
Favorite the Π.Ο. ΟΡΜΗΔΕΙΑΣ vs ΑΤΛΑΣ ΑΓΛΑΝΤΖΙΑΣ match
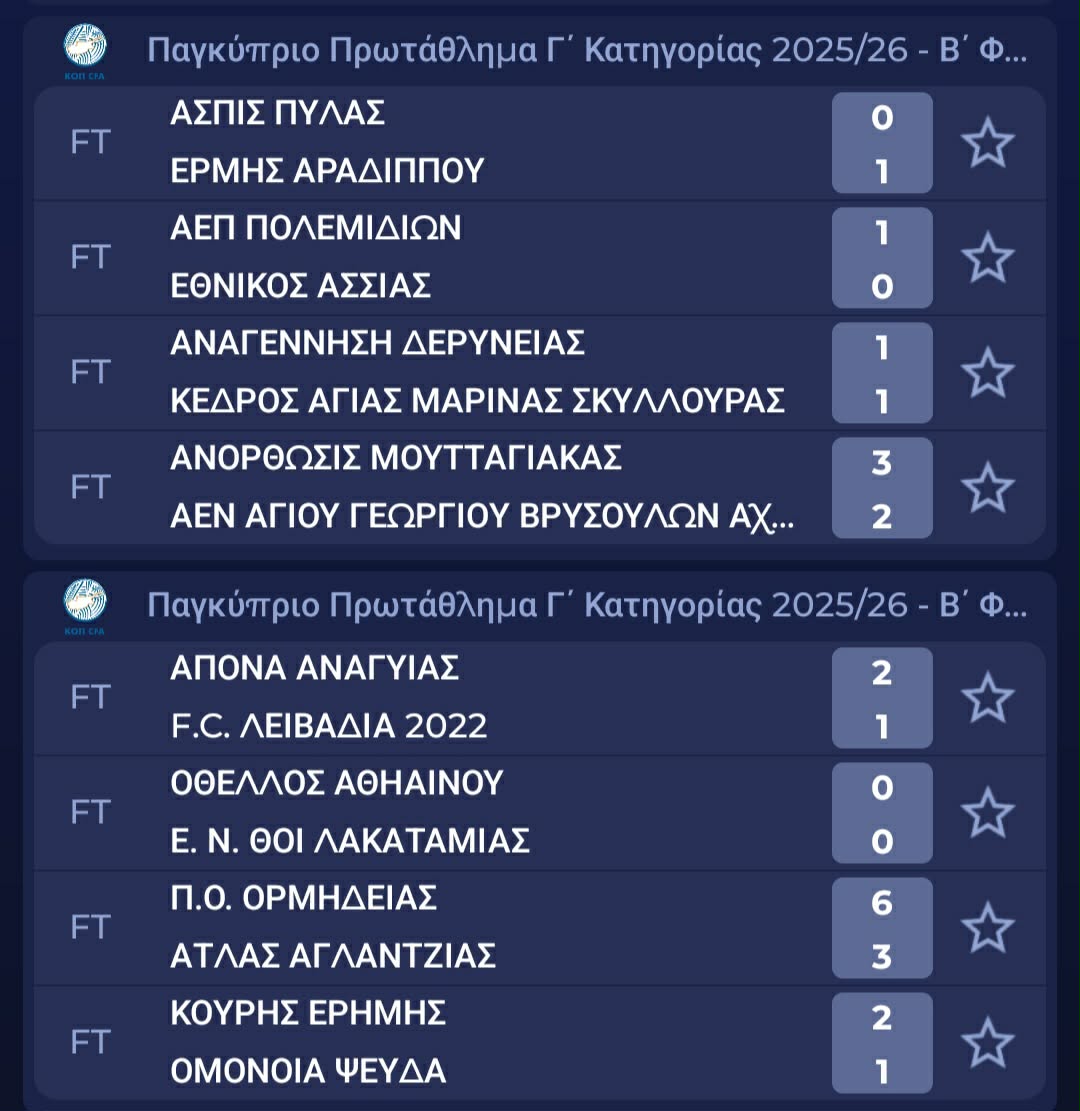987,928
